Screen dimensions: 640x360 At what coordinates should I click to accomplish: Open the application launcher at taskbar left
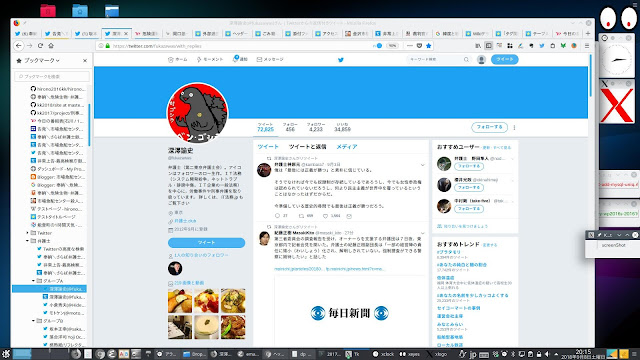[5, 353]
